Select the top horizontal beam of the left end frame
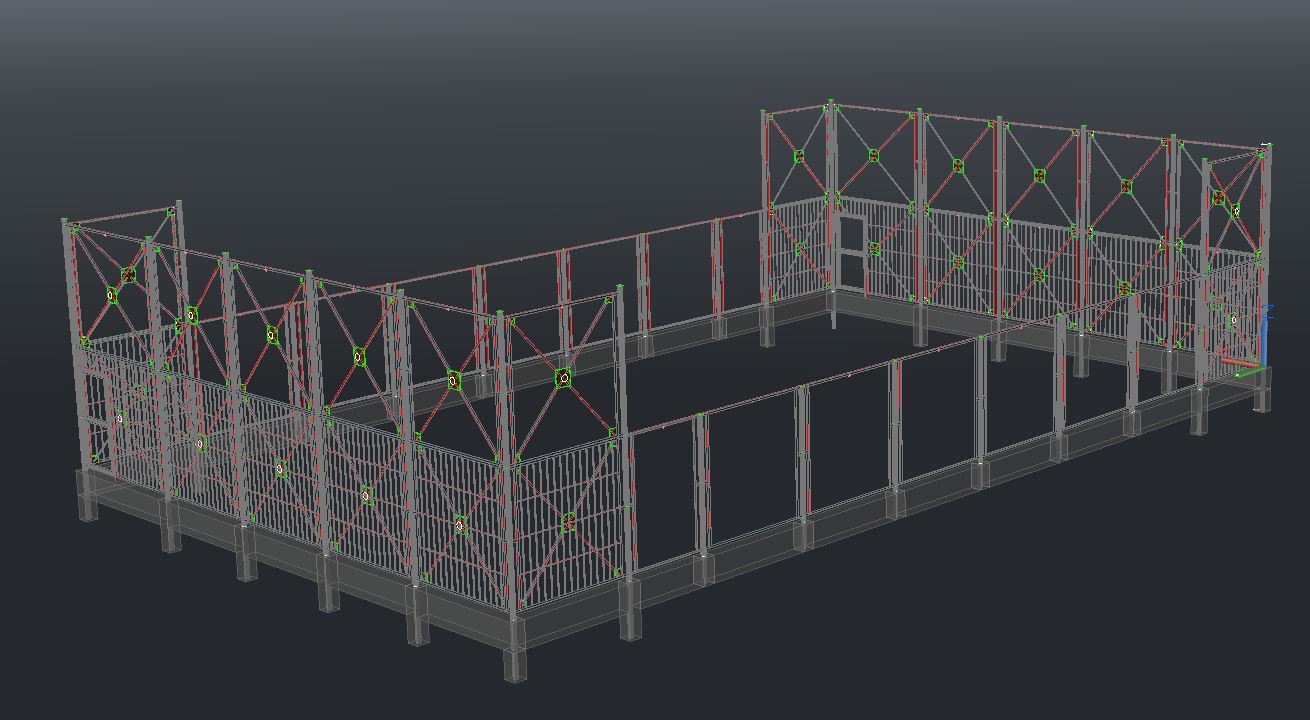Viewport: 1310px width, 720px height. [x=122, y=215]
